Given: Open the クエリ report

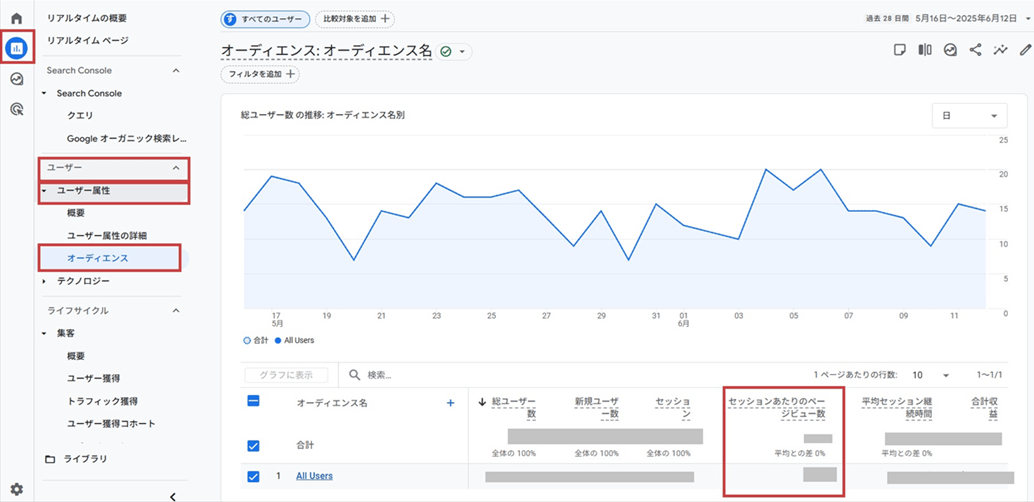Looking at the screenshot, I should tap(80, 115).
